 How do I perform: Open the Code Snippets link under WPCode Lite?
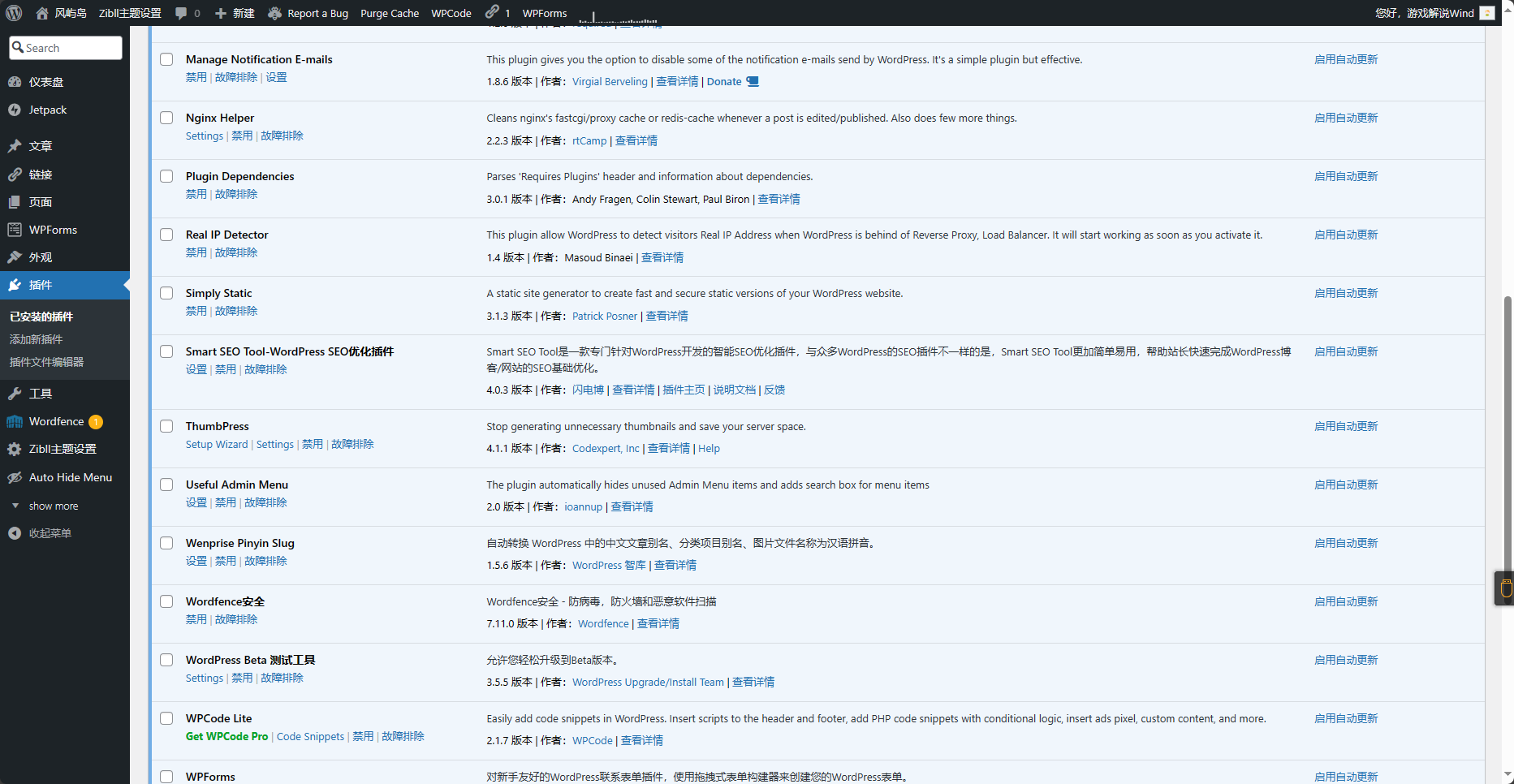pos(310,736)
